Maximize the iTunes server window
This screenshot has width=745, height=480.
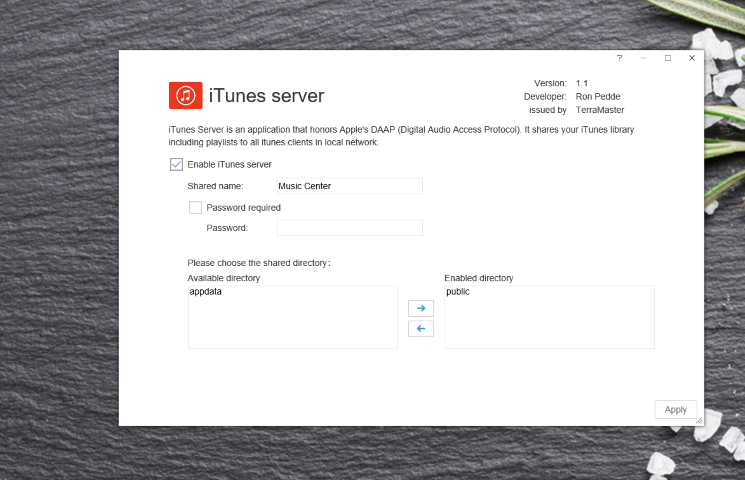668,58
